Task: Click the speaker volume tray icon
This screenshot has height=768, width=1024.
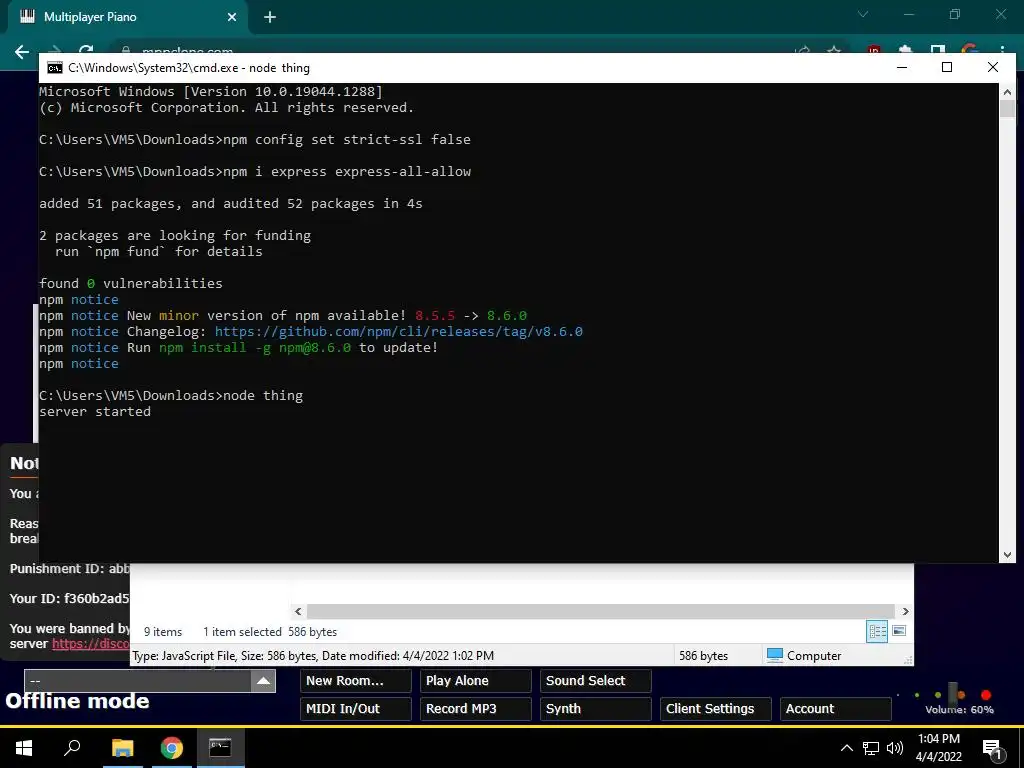Action: (895, 748)
